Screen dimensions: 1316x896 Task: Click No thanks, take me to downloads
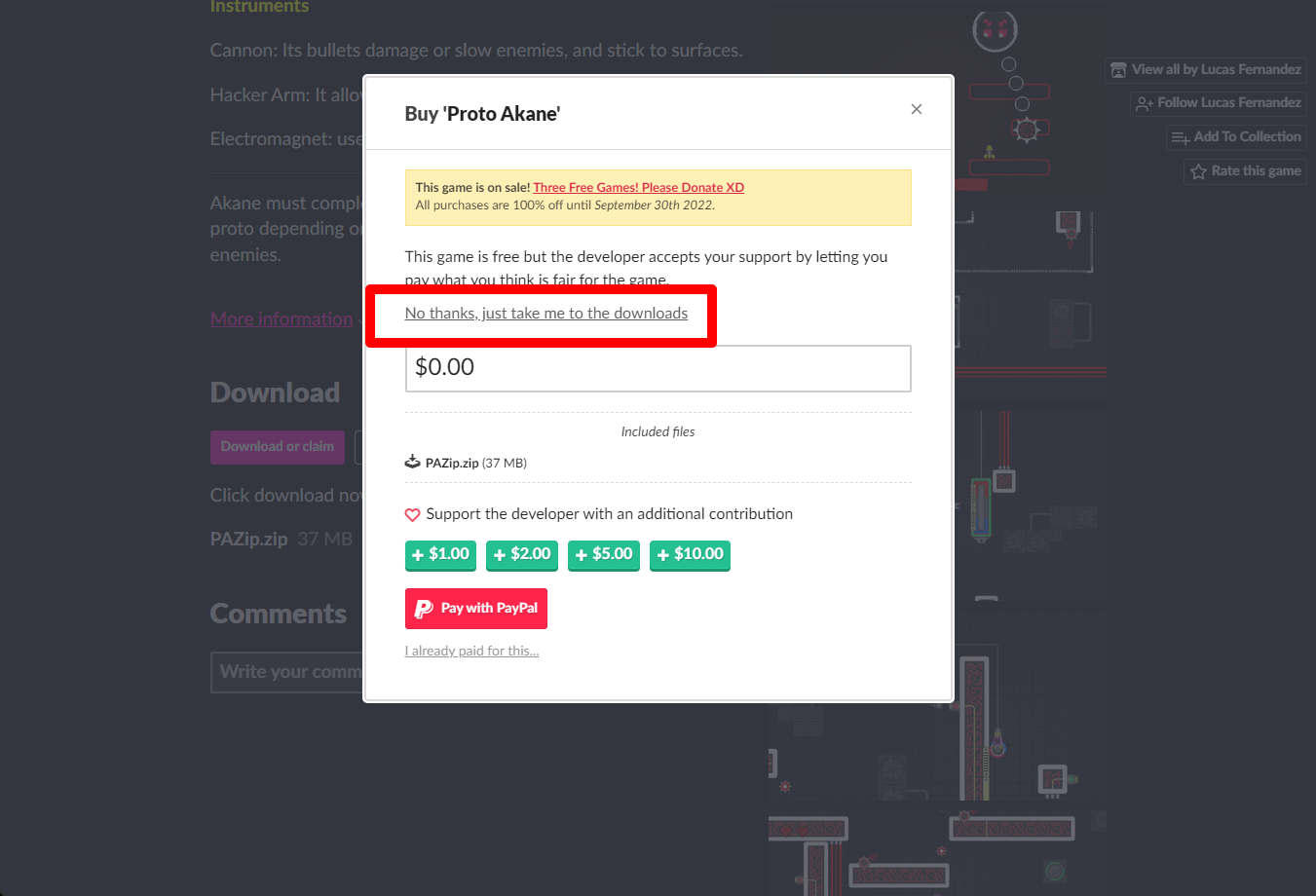546,314
